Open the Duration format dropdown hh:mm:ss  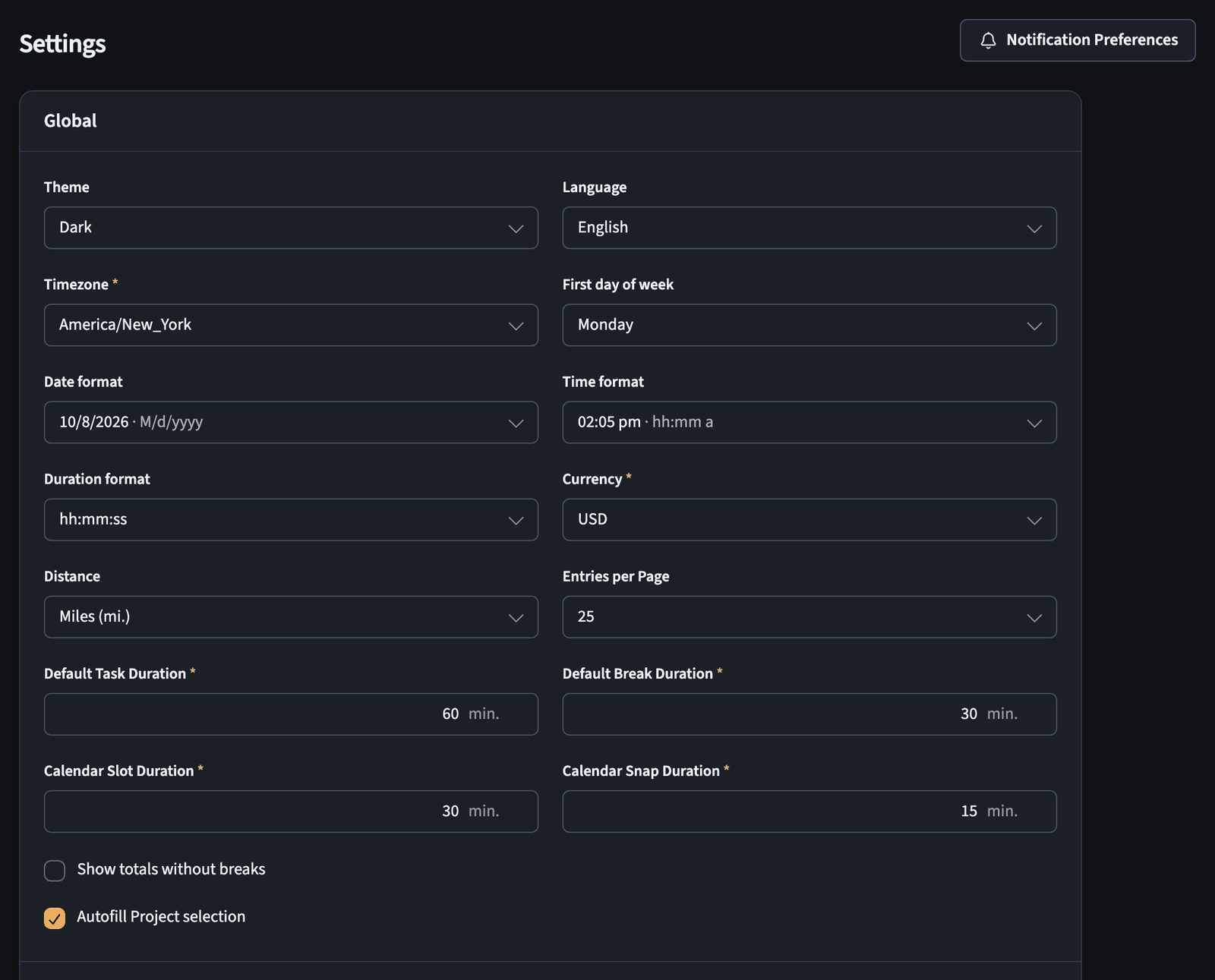(x=291, y=519)
